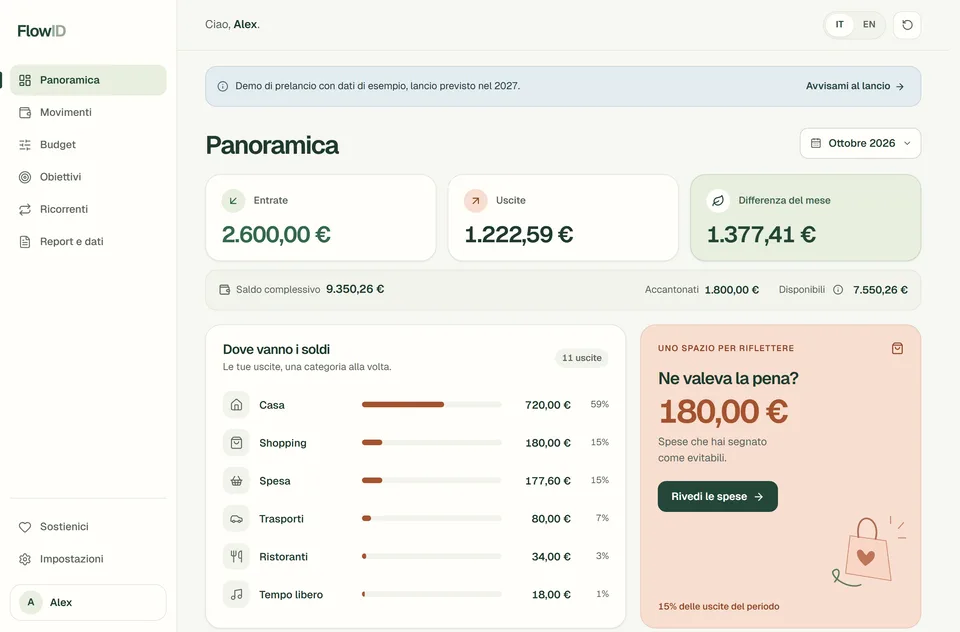960x632 pixels.
Task: Go to Movimenti page
Action: [x=88, y=113]
